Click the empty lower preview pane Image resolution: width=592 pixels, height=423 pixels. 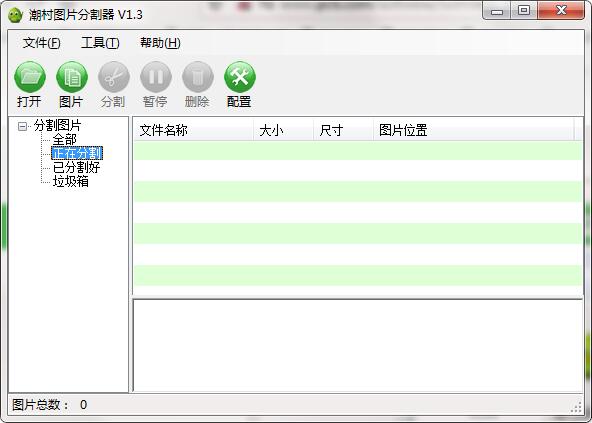point(358,346)
